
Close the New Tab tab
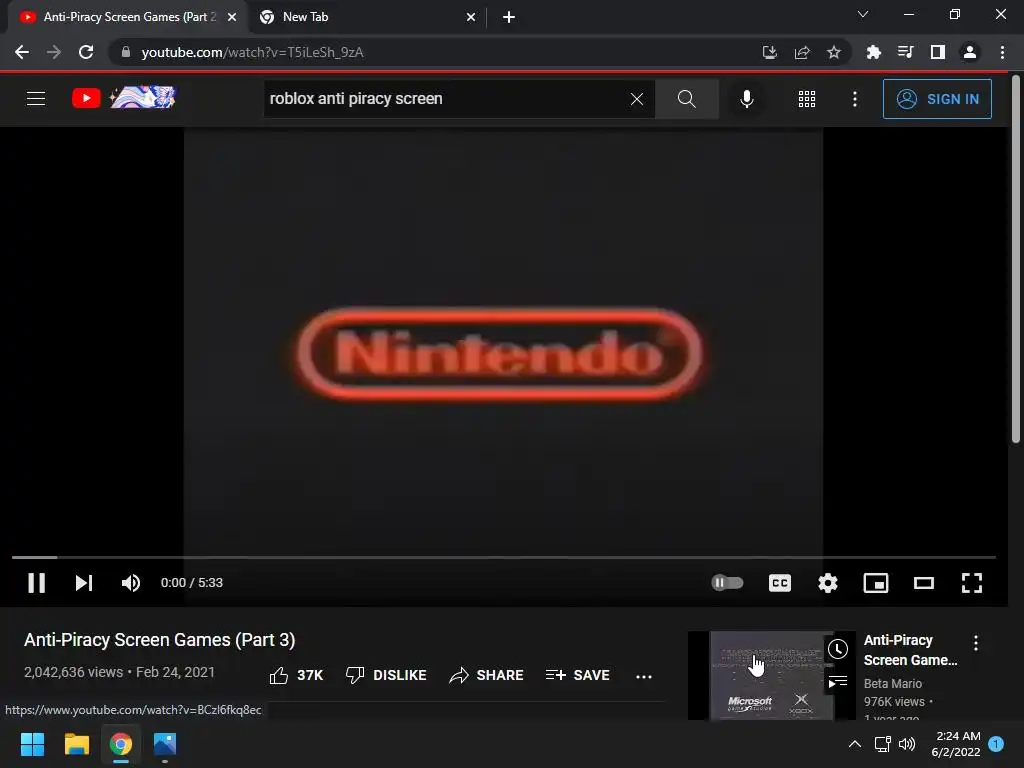click(x=471, y=17)
